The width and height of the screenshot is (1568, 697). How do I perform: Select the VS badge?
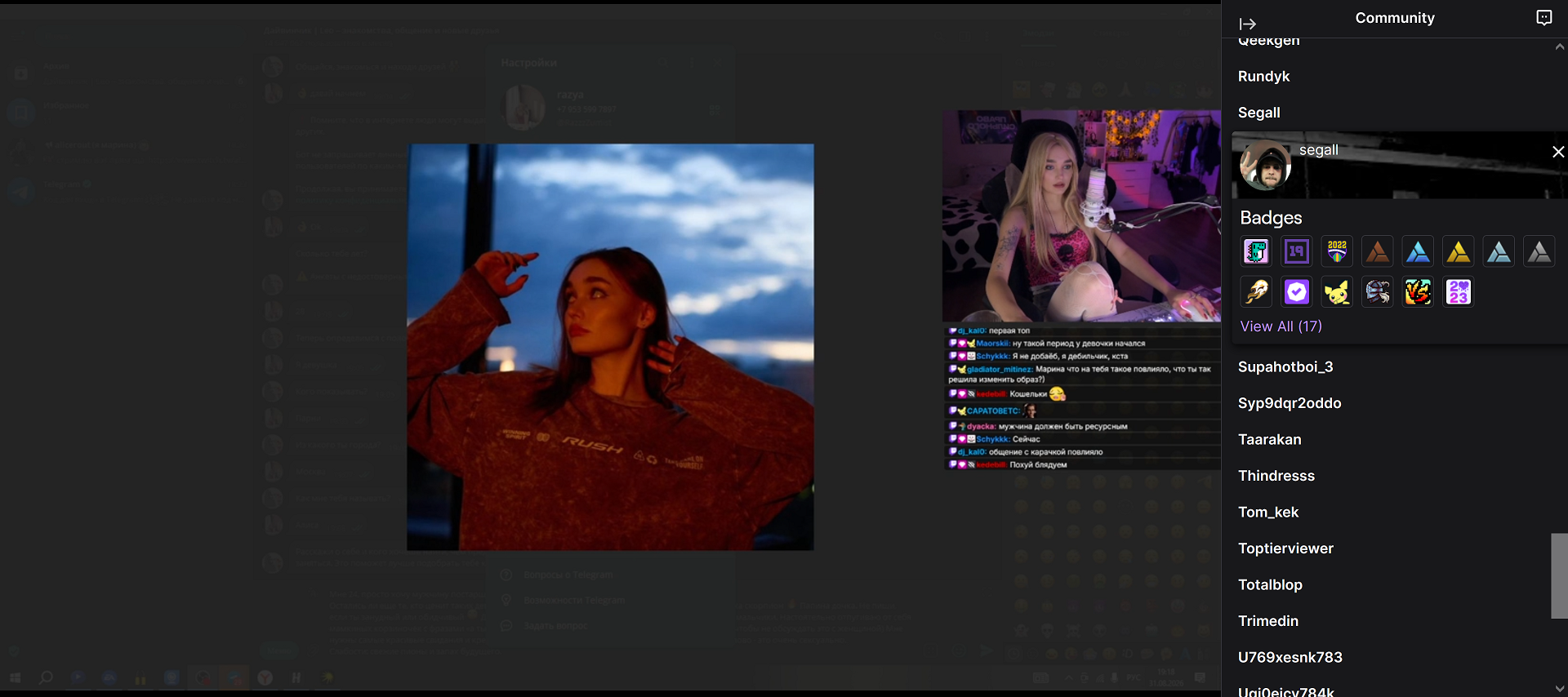pyautogui.click(x=1418, y=292)
